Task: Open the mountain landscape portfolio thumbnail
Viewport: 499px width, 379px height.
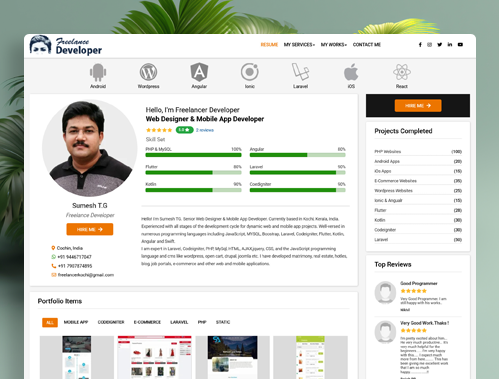Action: 232,357
